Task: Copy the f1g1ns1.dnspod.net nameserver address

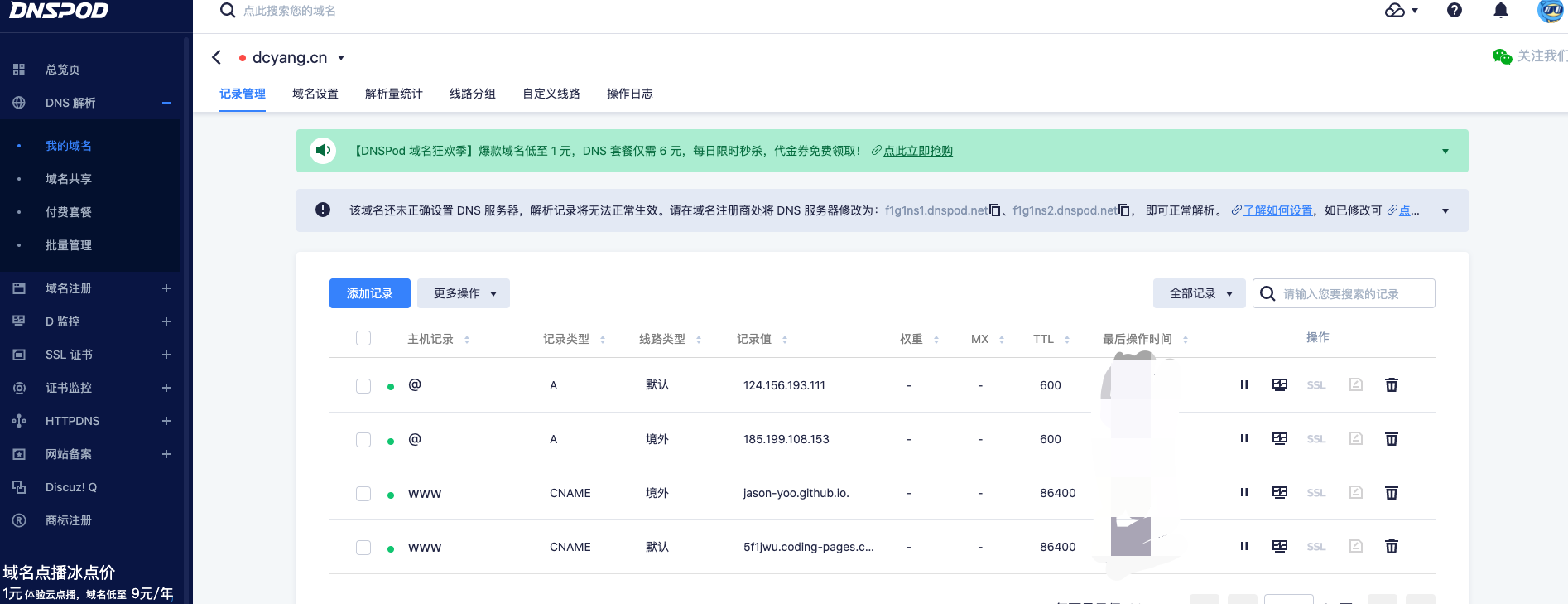Action: pyautogui.click(x=995, y=210)
